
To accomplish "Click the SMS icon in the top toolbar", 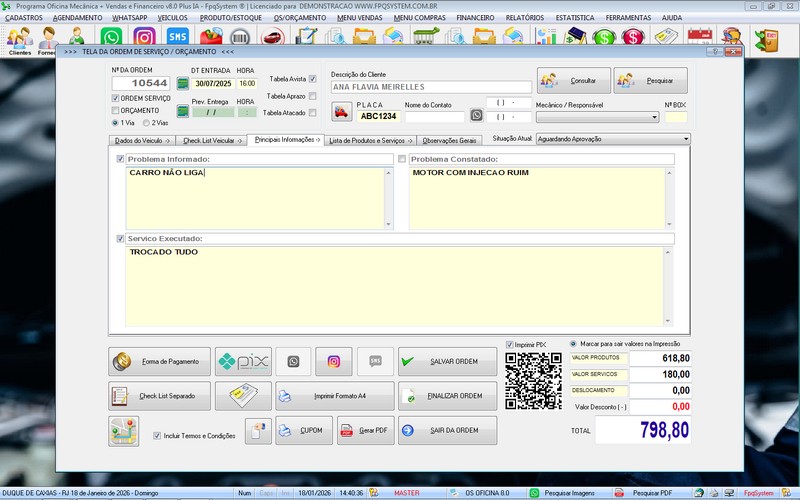I will (x=177, y=38).
